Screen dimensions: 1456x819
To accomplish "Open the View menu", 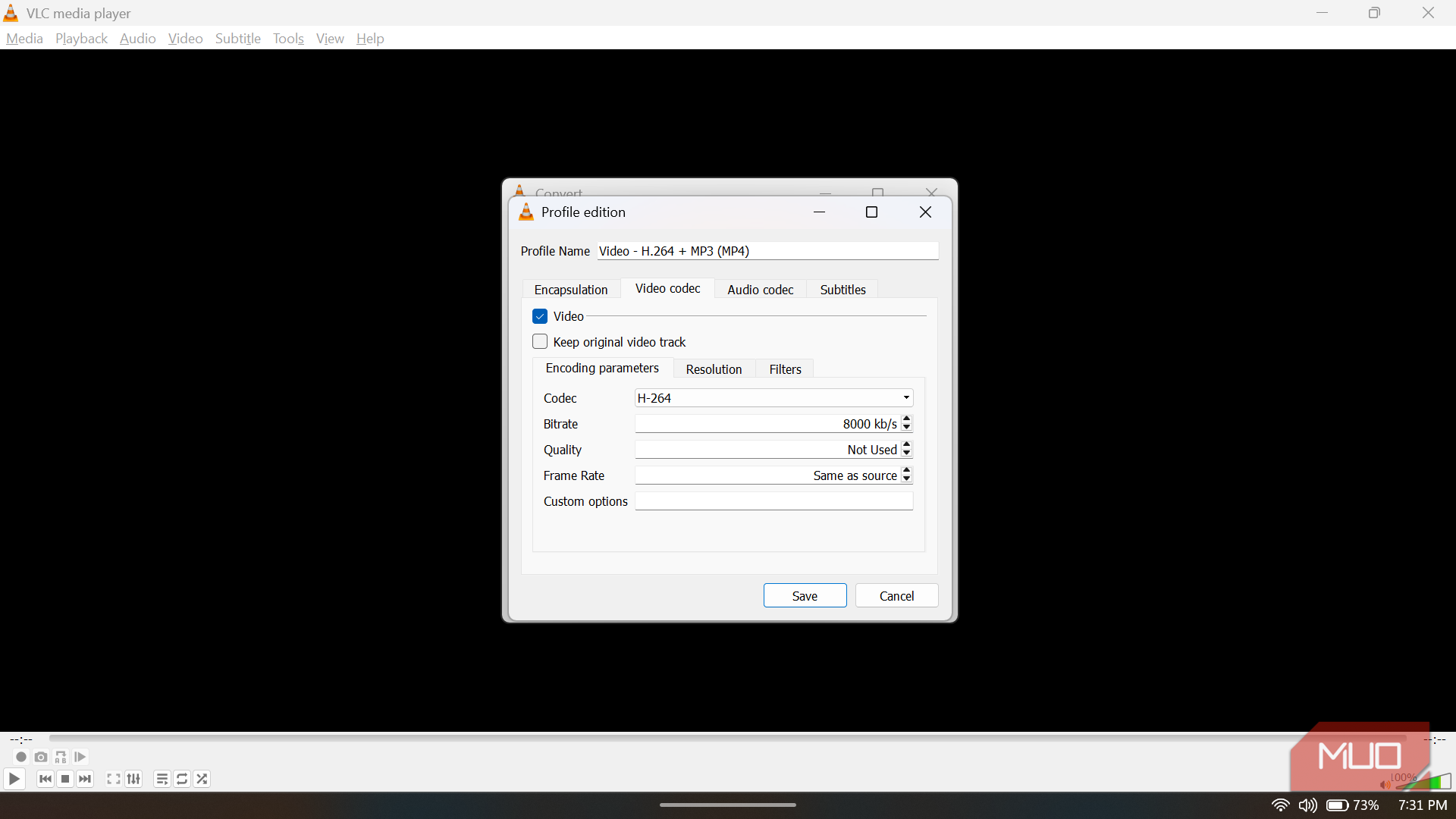I will 330,39.
